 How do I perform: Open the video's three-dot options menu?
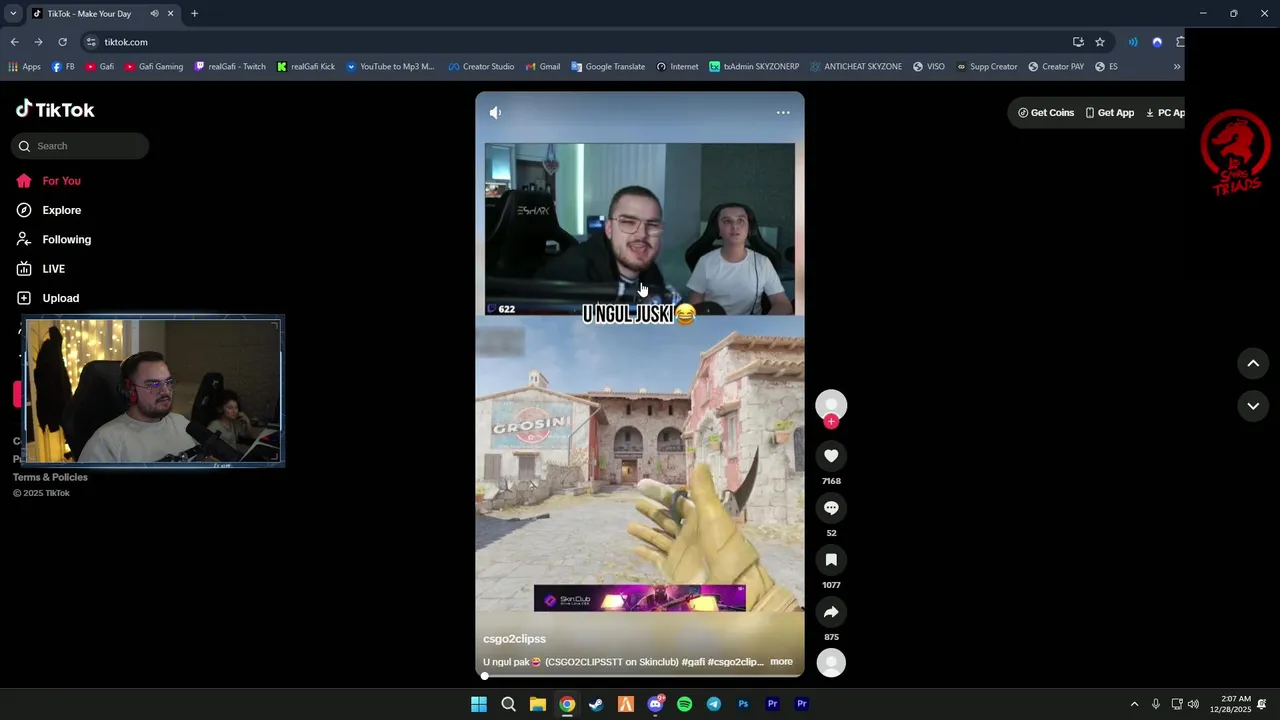(783, 113)
